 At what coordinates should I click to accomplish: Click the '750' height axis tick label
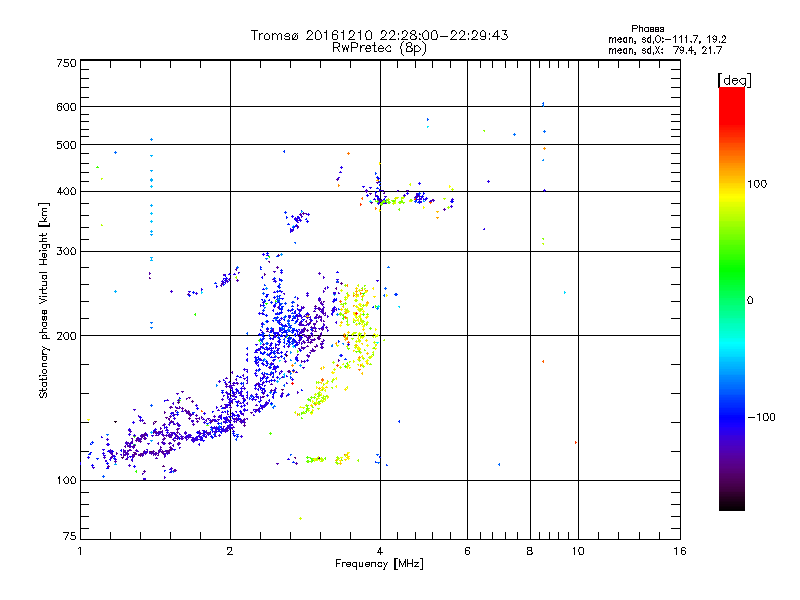click(x=66, y=63)
